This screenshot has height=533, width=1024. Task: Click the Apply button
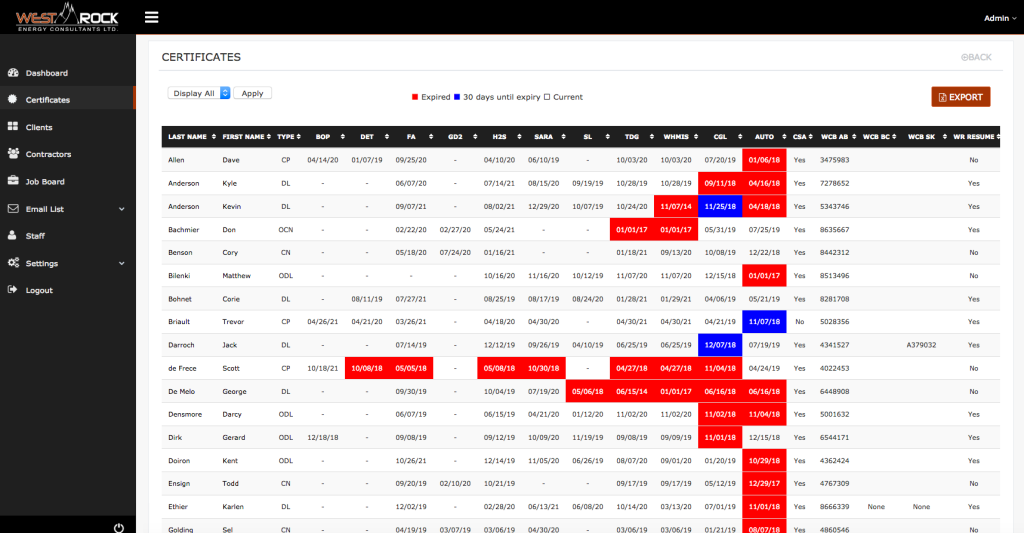[x=252, y=93]
